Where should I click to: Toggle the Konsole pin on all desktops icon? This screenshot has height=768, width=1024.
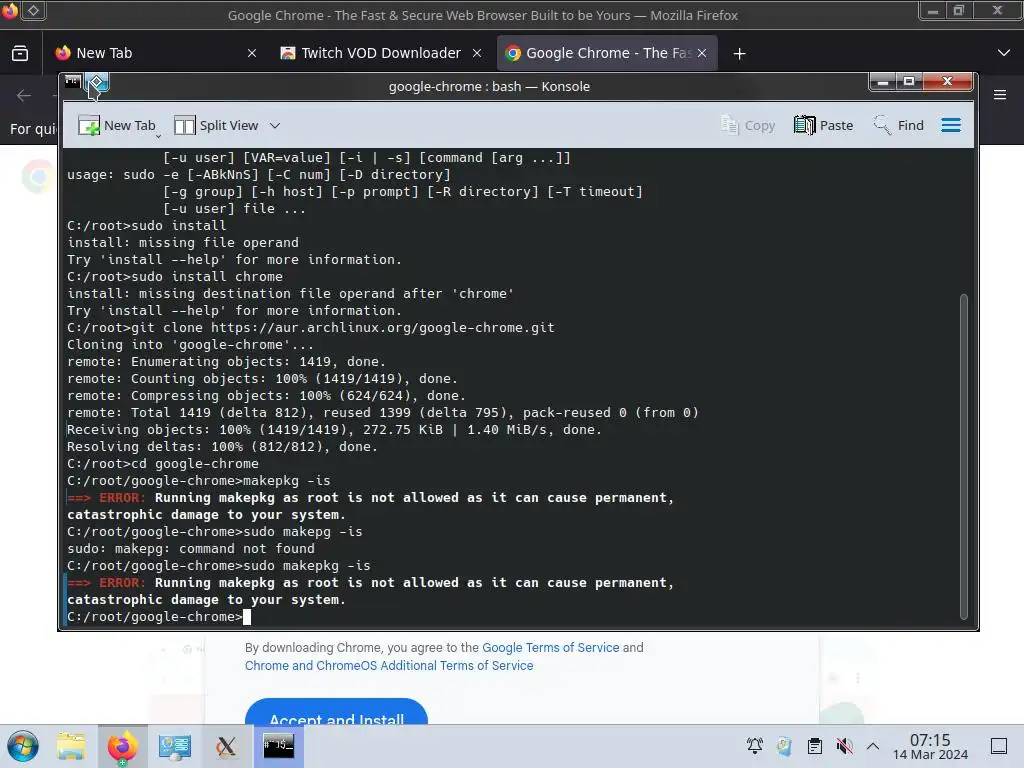(x=97, y=83)
